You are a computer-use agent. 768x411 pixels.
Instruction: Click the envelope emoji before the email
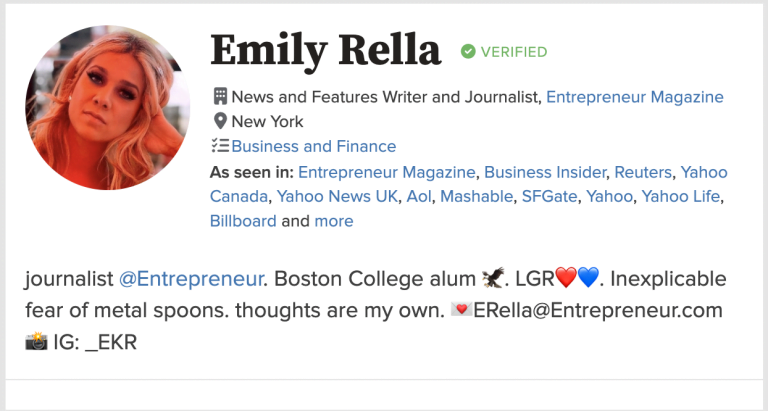click(x=461, y=311)
